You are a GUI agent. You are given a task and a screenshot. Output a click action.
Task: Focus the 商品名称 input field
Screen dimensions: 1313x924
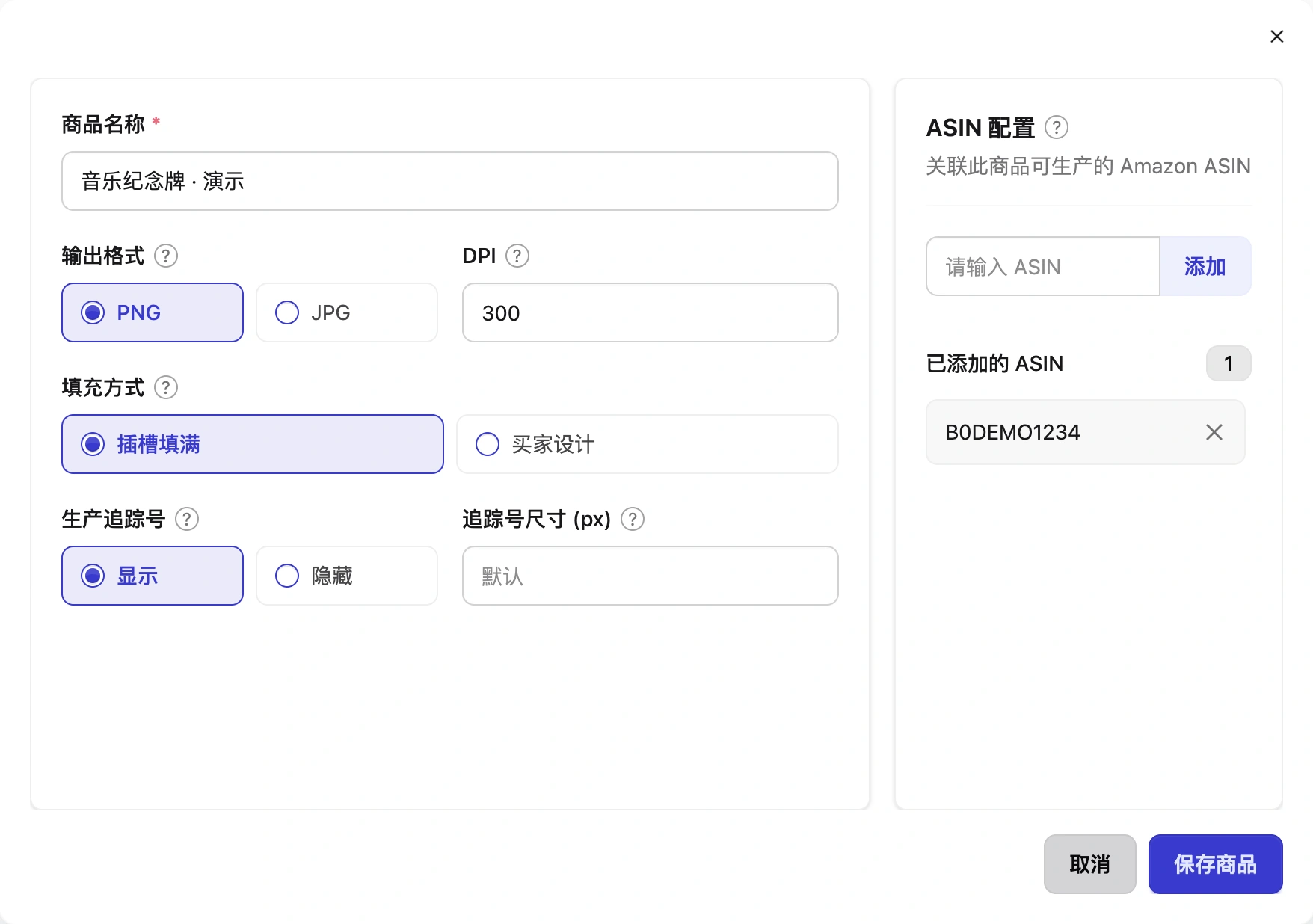tap(450, 181)
